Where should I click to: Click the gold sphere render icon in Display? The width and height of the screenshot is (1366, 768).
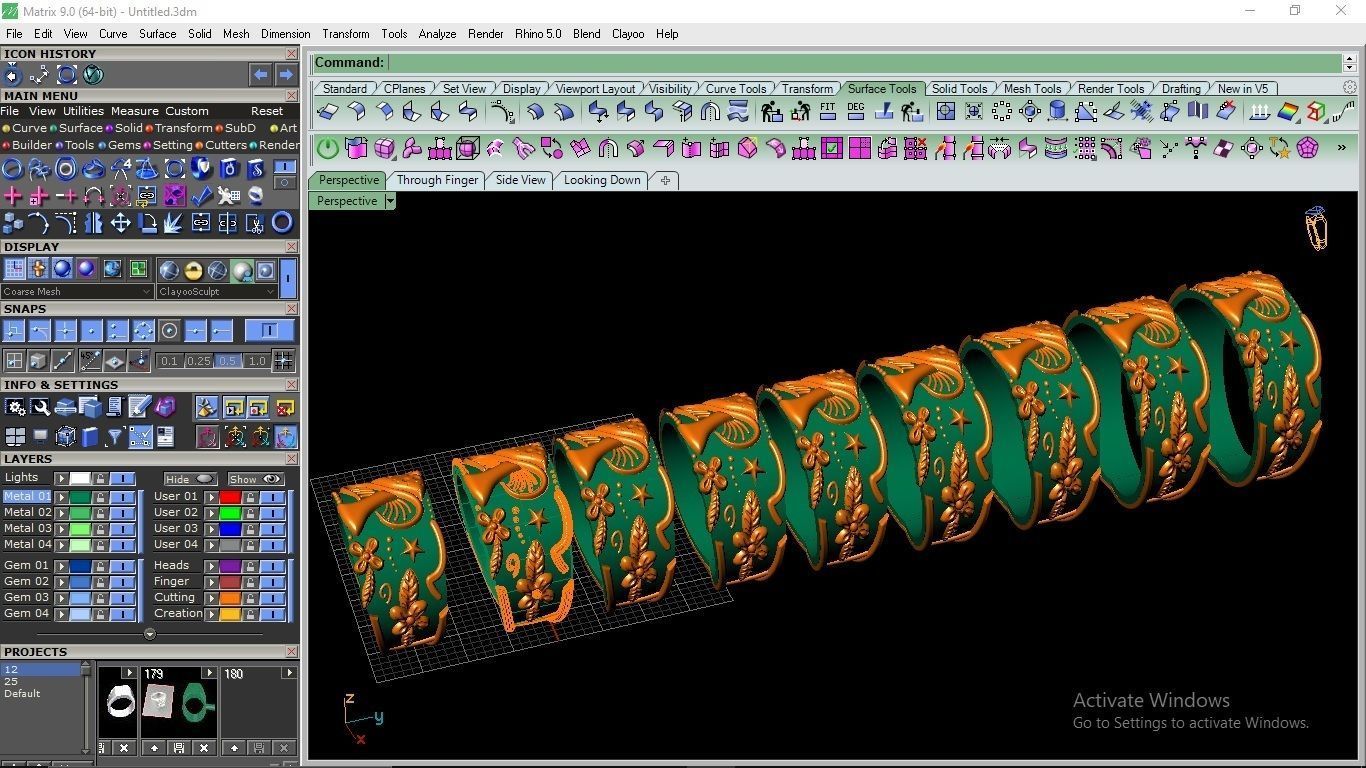coord(193,270)
